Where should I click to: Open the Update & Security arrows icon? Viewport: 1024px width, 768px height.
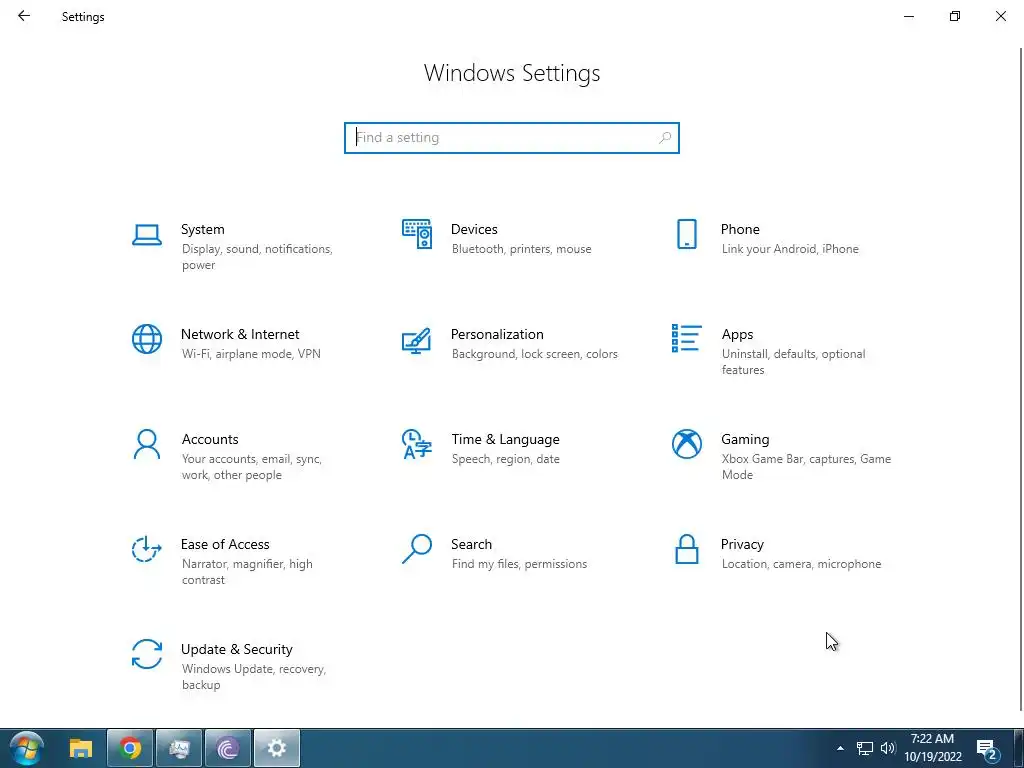click(x=147, y=654)
